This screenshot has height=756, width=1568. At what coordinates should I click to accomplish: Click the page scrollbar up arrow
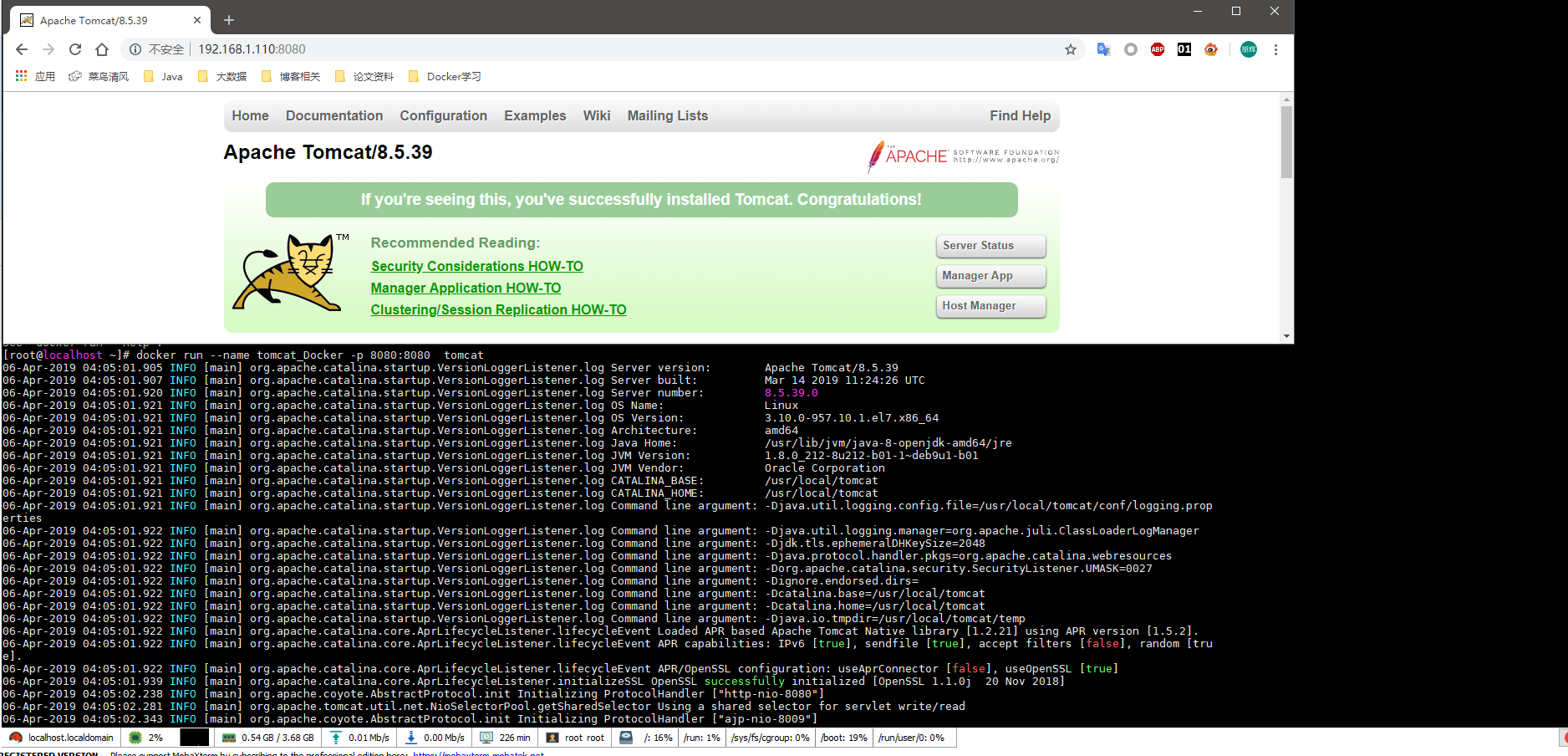pyautogui.click(x=1286, y=99)
